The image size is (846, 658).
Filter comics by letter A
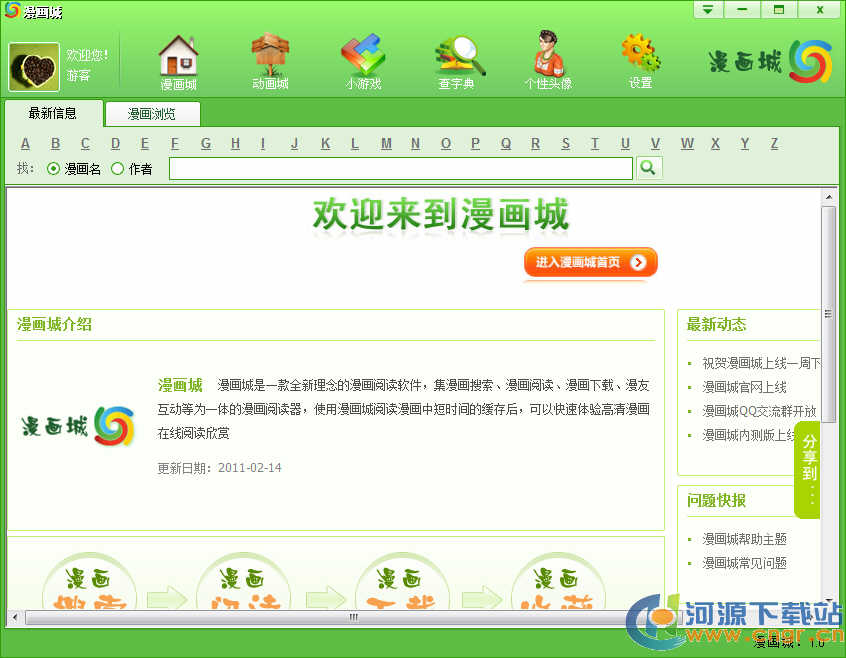tap(25, 143)
